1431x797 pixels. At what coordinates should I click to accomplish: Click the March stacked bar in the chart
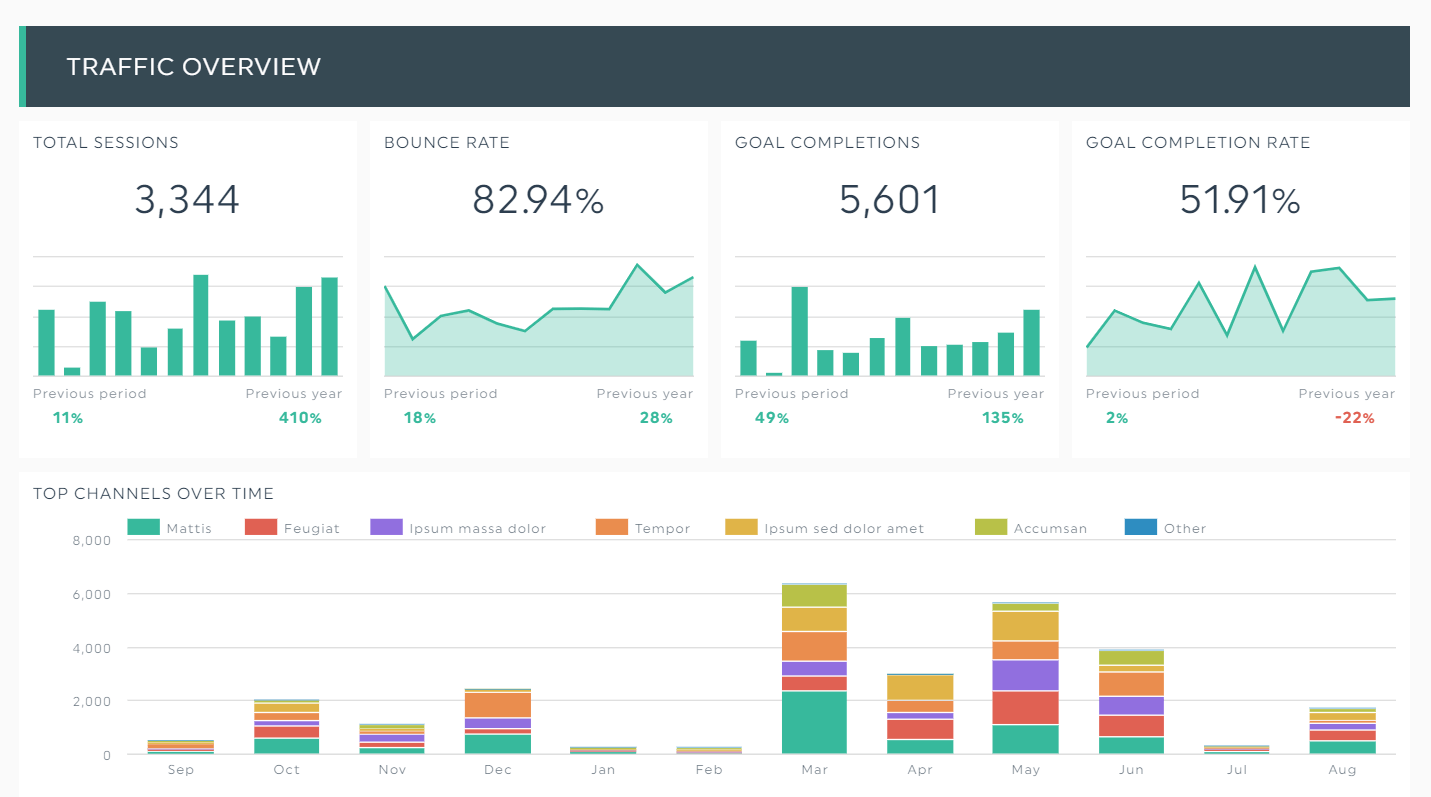pos(814,665)
